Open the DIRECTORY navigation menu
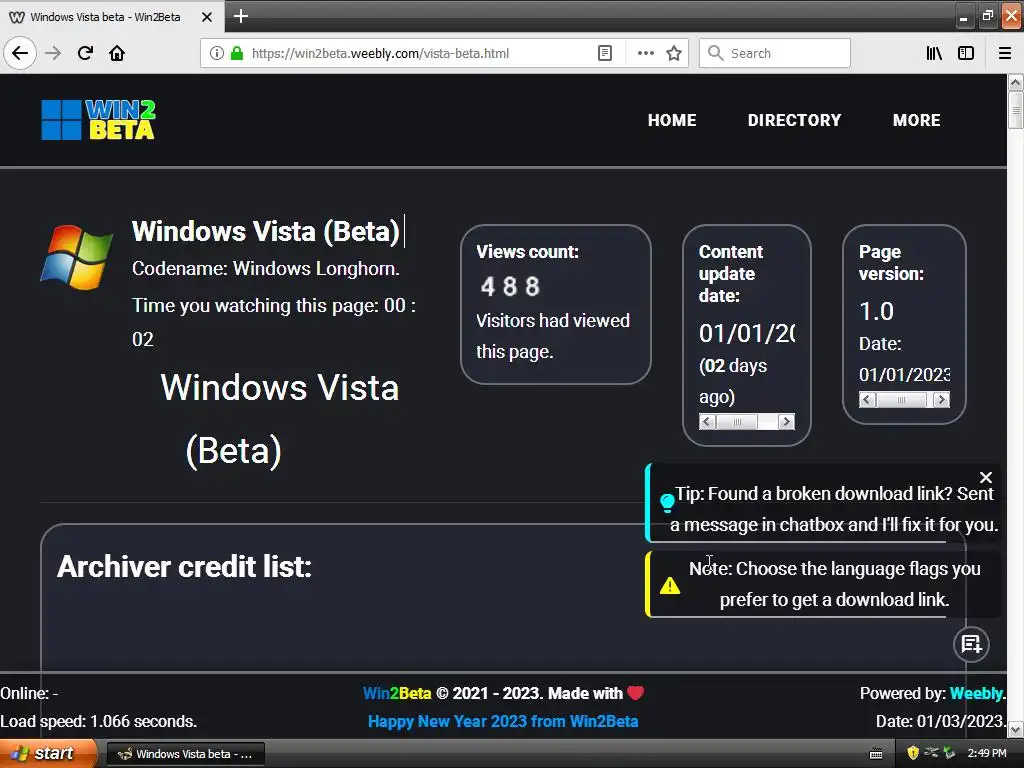The image size is (1024, 768). [x=794, y=120]
